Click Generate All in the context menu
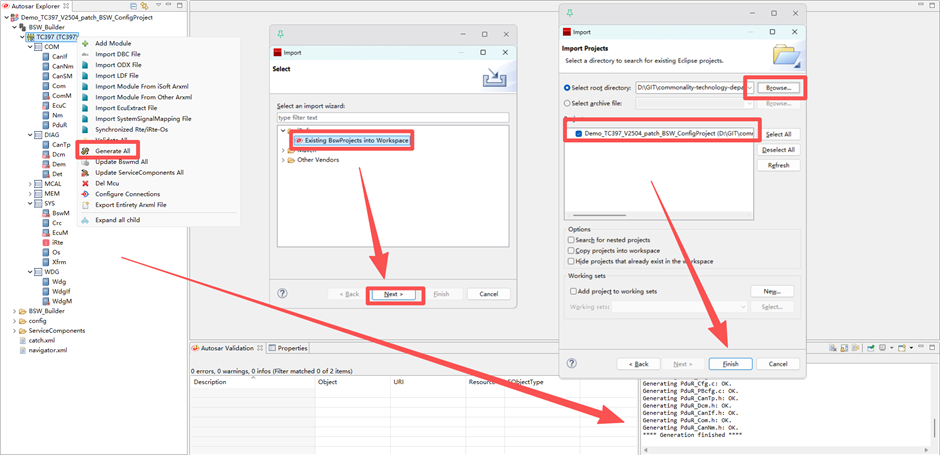This screenshot has height=455, width=940. point(112,151)
